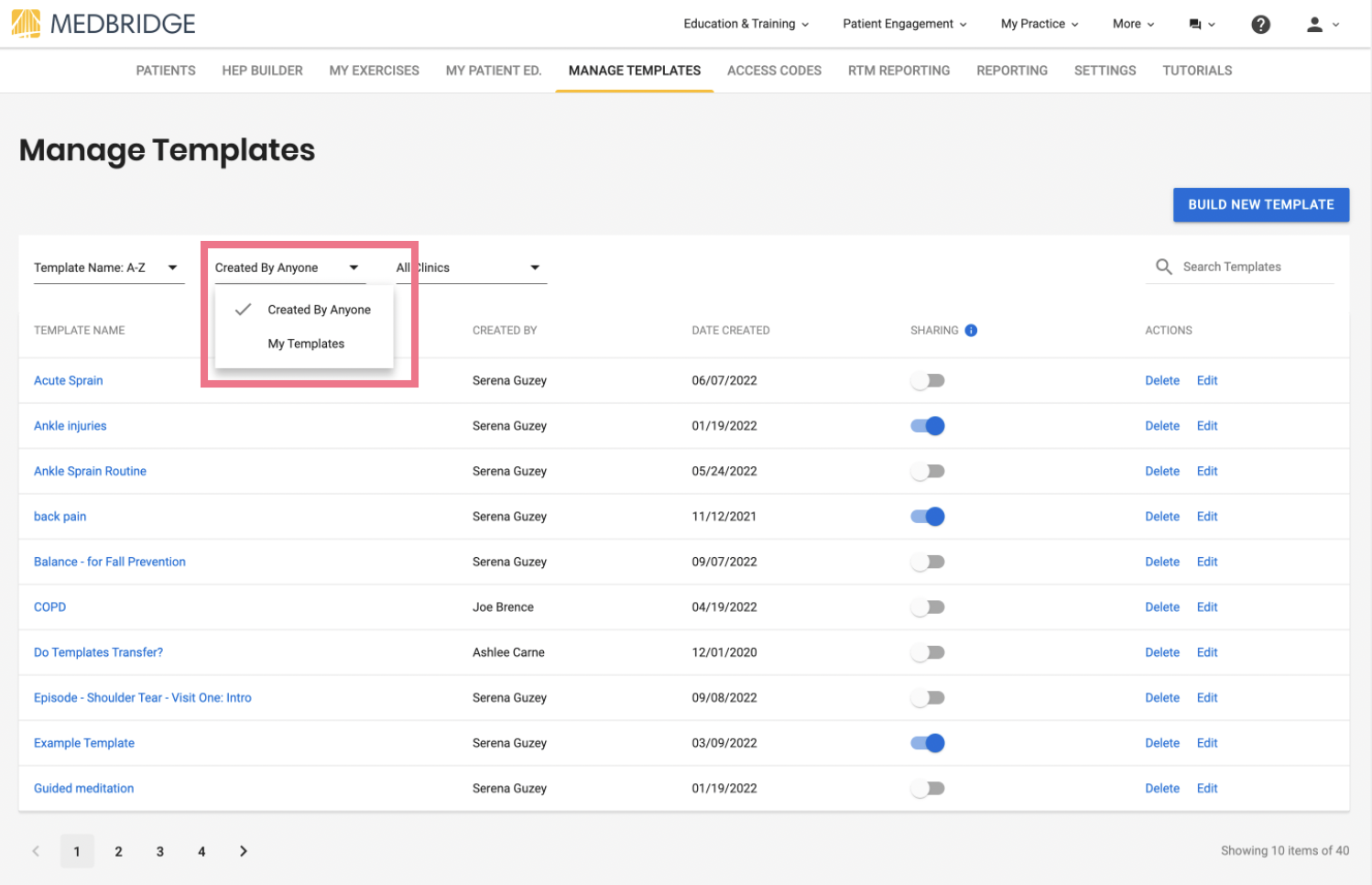Toggle sharing for Ankle Sprain Routine
This screenshot has height=885, width=1372.
coord(927,472)
